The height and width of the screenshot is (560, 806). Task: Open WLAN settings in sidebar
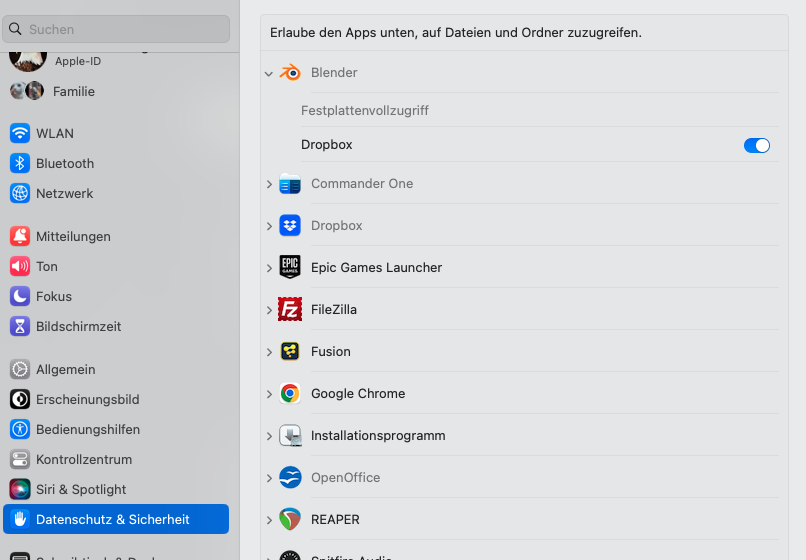(x=55, y=133)
